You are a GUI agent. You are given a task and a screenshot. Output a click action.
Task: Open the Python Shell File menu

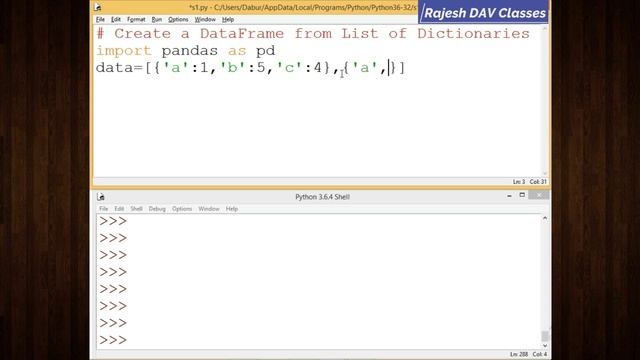pyautogui.click(x=104, y=209)
